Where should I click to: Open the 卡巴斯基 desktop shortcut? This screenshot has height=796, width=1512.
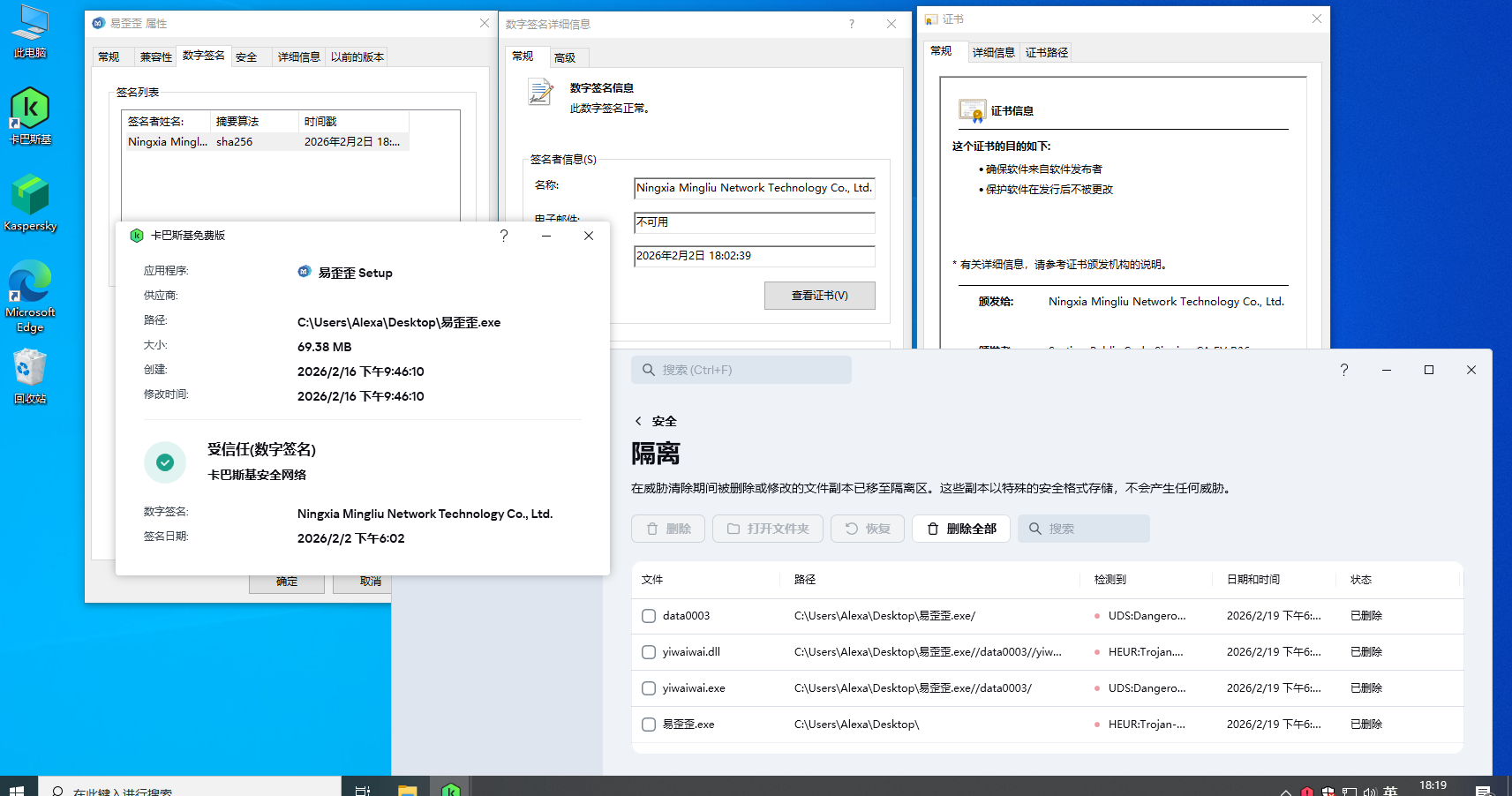click(x=30, y=116)
